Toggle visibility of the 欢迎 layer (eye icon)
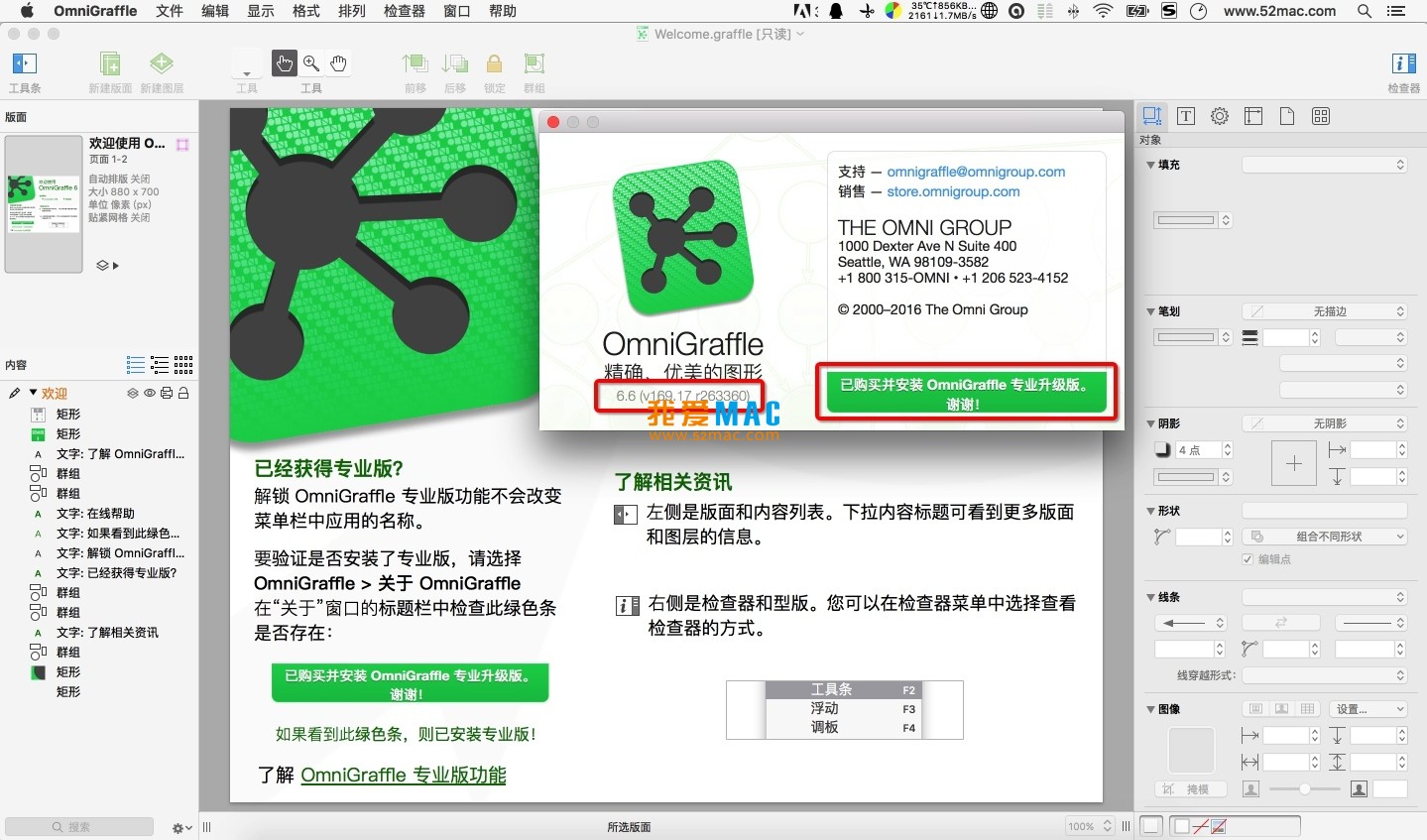 [x=148, y=393]
